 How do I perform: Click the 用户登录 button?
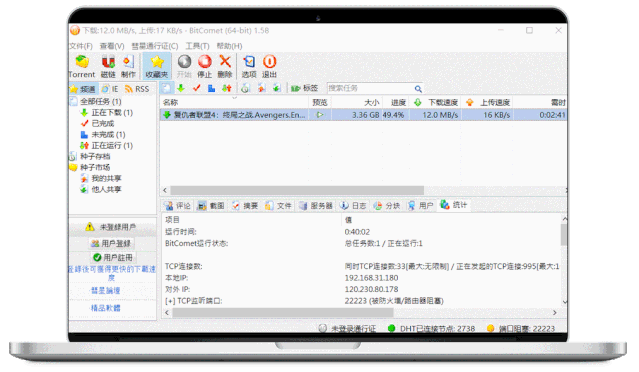(x=111, y=244)
